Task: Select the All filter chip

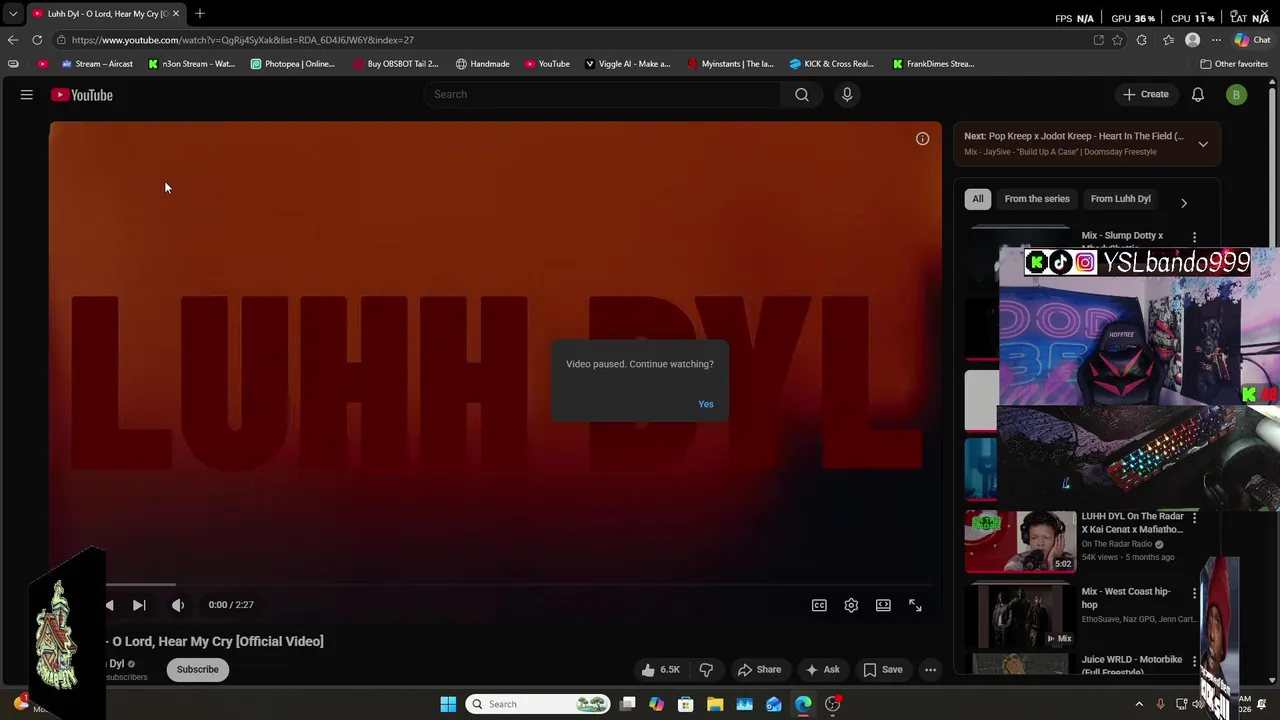Action: [x=978, y=199]
